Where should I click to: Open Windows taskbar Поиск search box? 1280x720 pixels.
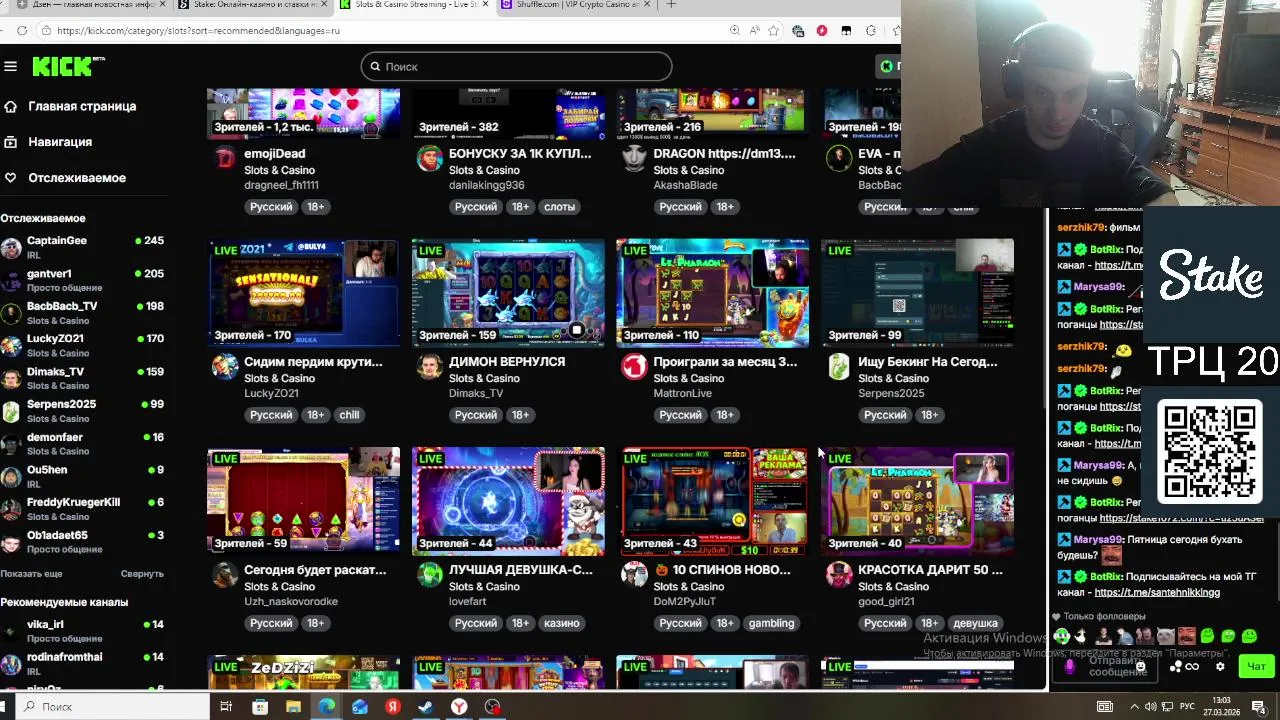click(x=114, y=706)
